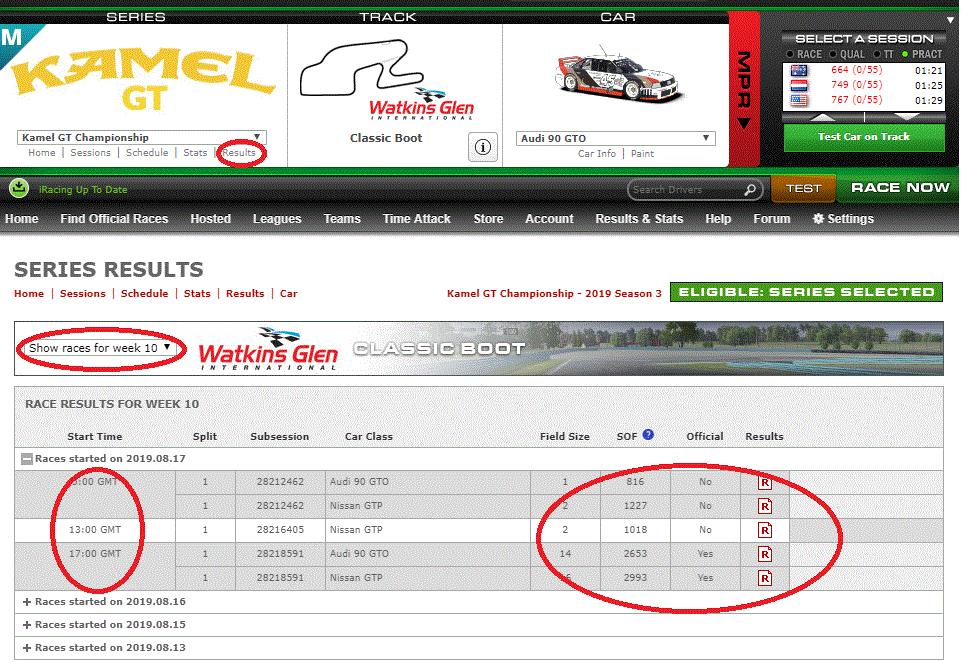Click the search magnifier icon

750,190
